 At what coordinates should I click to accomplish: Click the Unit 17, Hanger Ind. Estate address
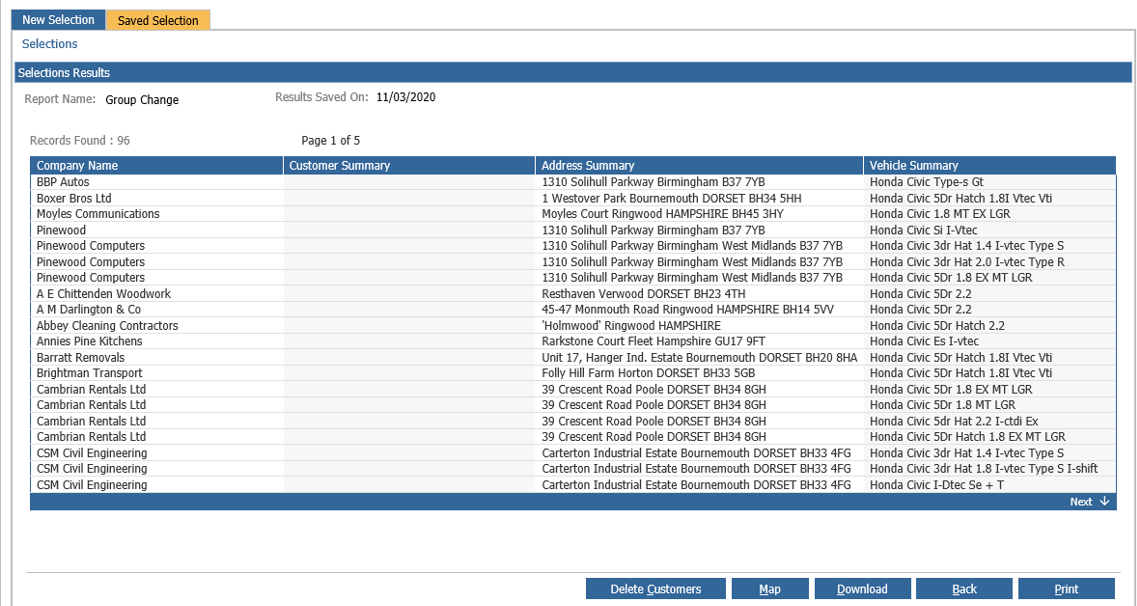tap(699, 357)
